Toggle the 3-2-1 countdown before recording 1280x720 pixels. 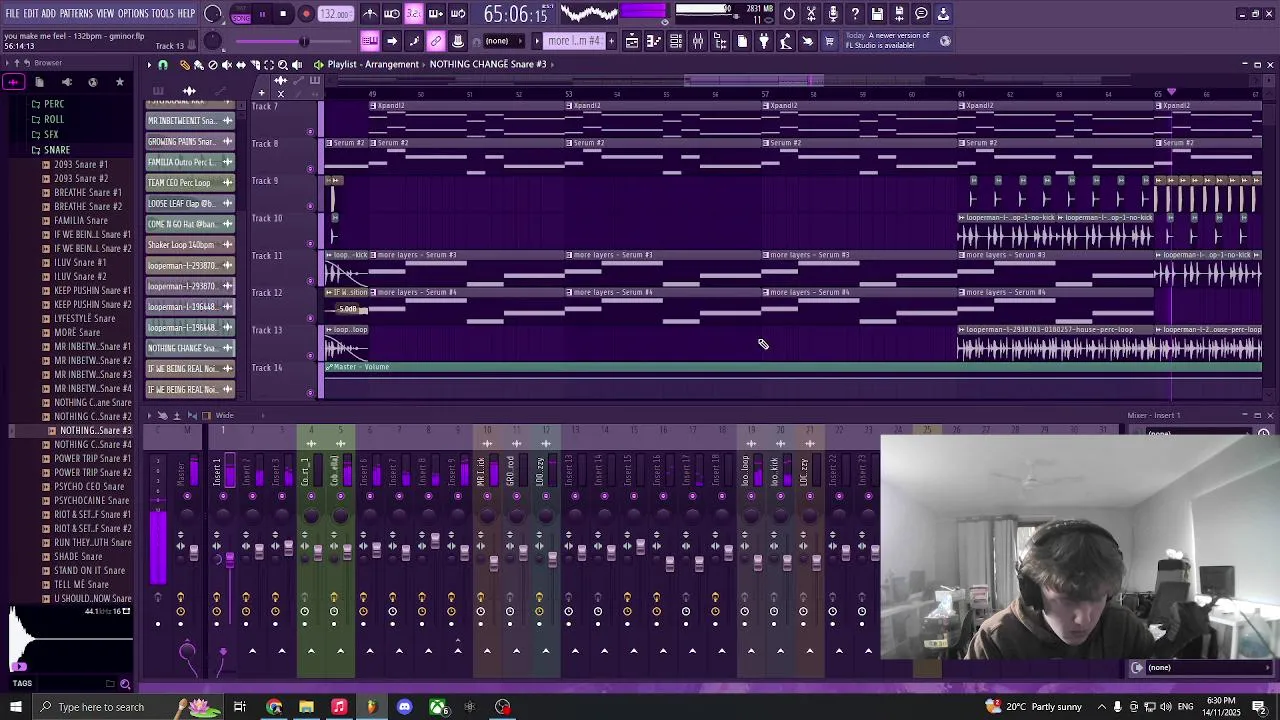414,14
